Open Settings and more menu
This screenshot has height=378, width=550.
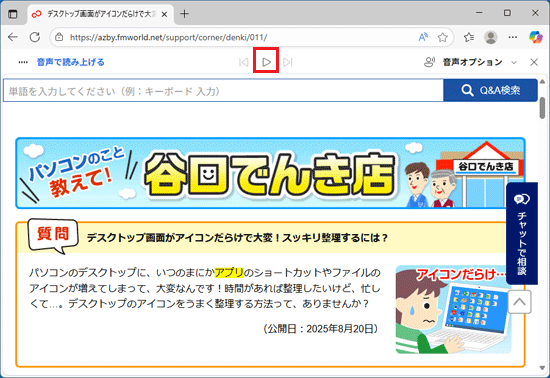coord(512,37)
